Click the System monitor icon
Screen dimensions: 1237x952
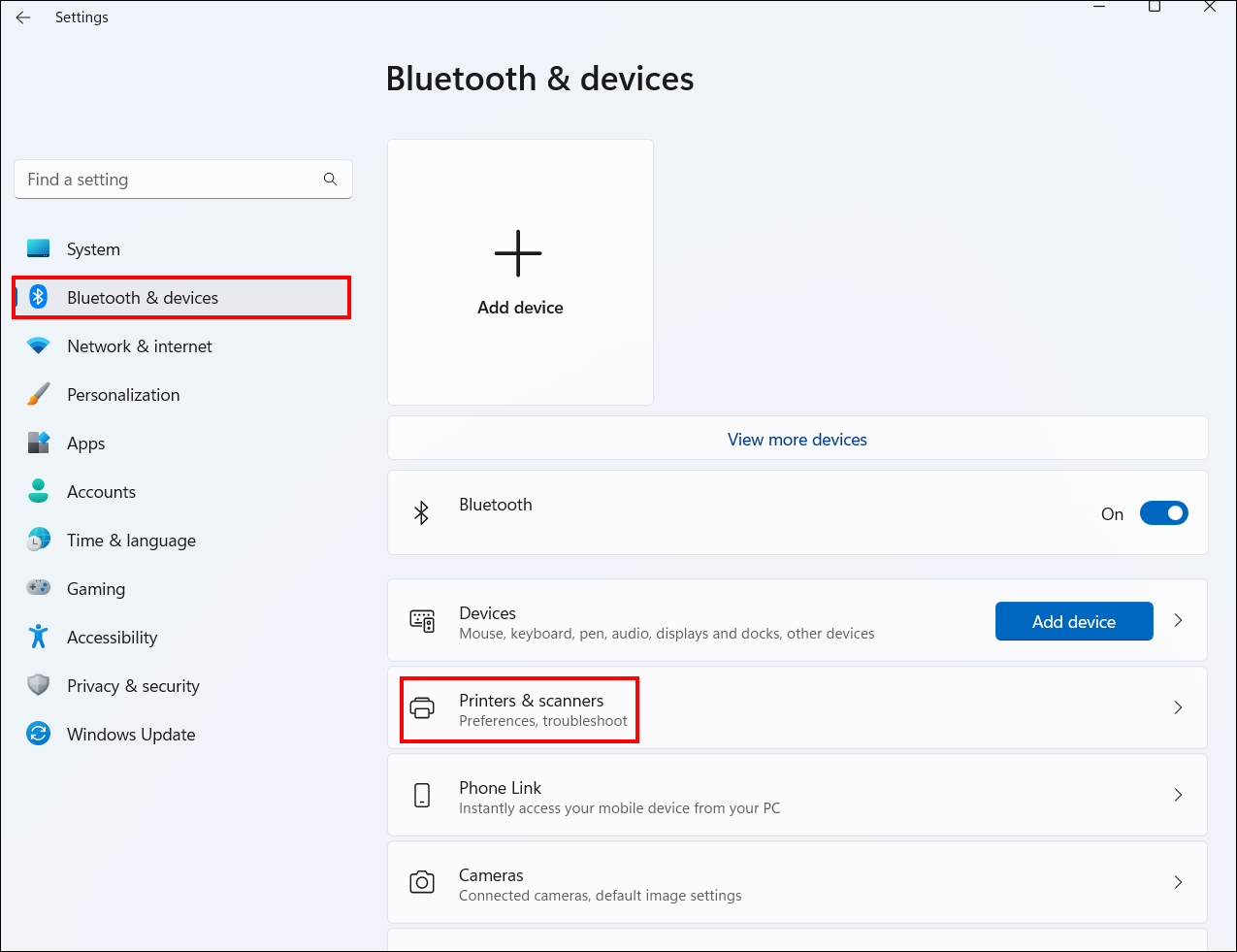click(39, 249)
